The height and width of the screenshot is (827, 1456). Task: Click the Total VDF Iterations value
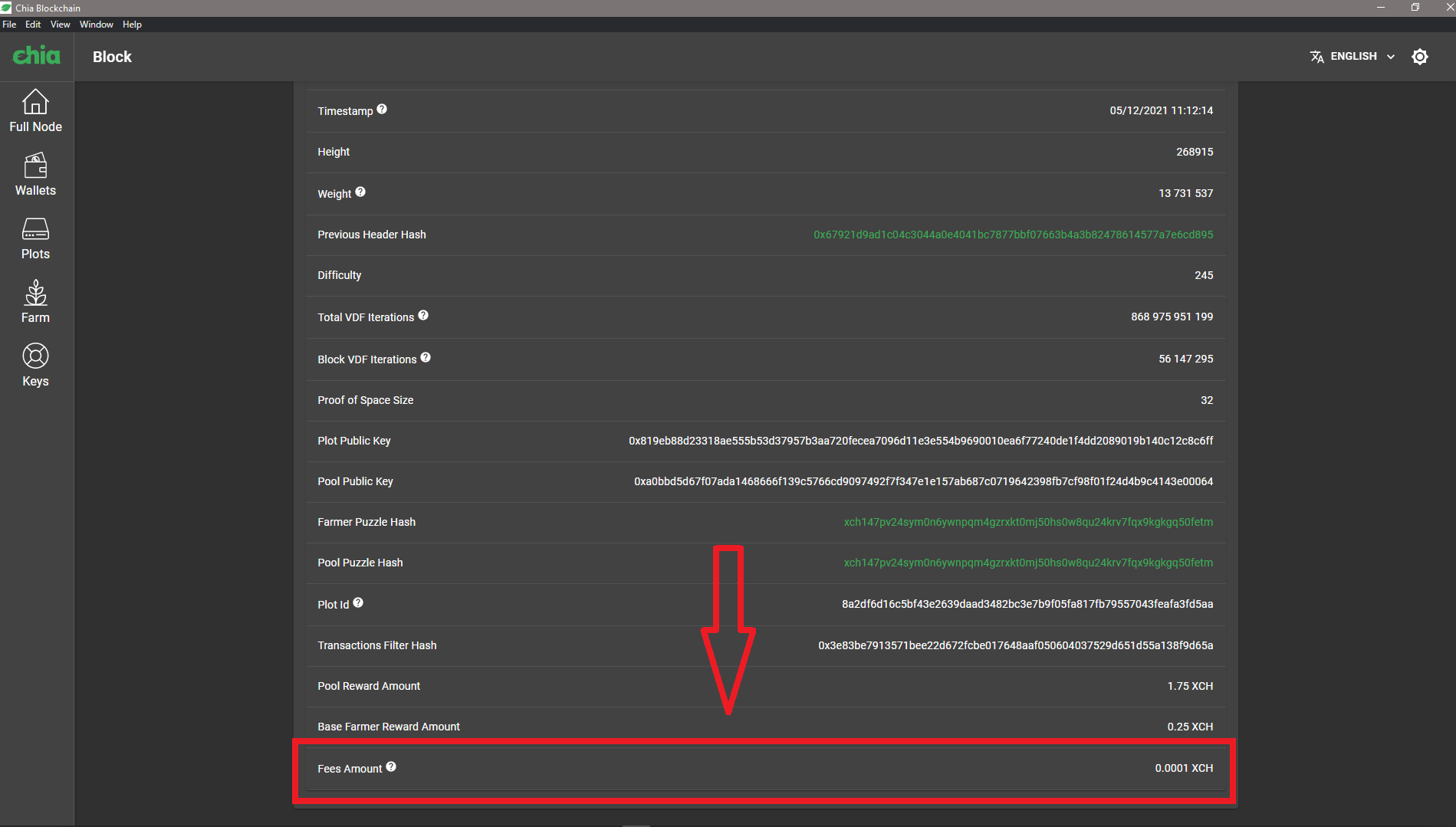click(1172, 317)
